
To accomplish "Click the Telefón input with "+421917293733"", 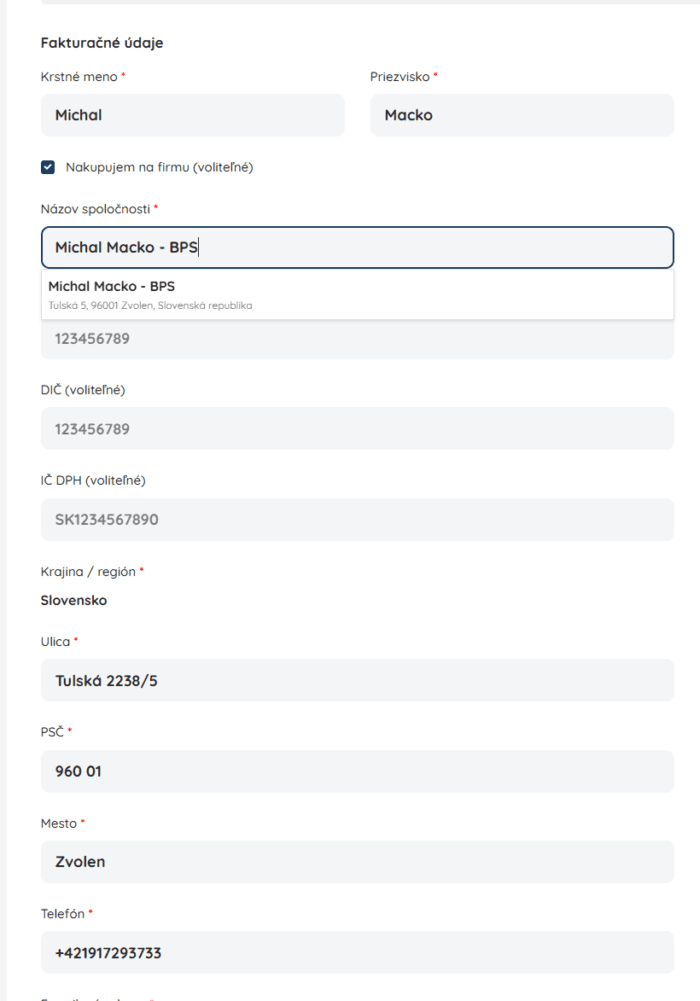I will click(x=356, y=952).
